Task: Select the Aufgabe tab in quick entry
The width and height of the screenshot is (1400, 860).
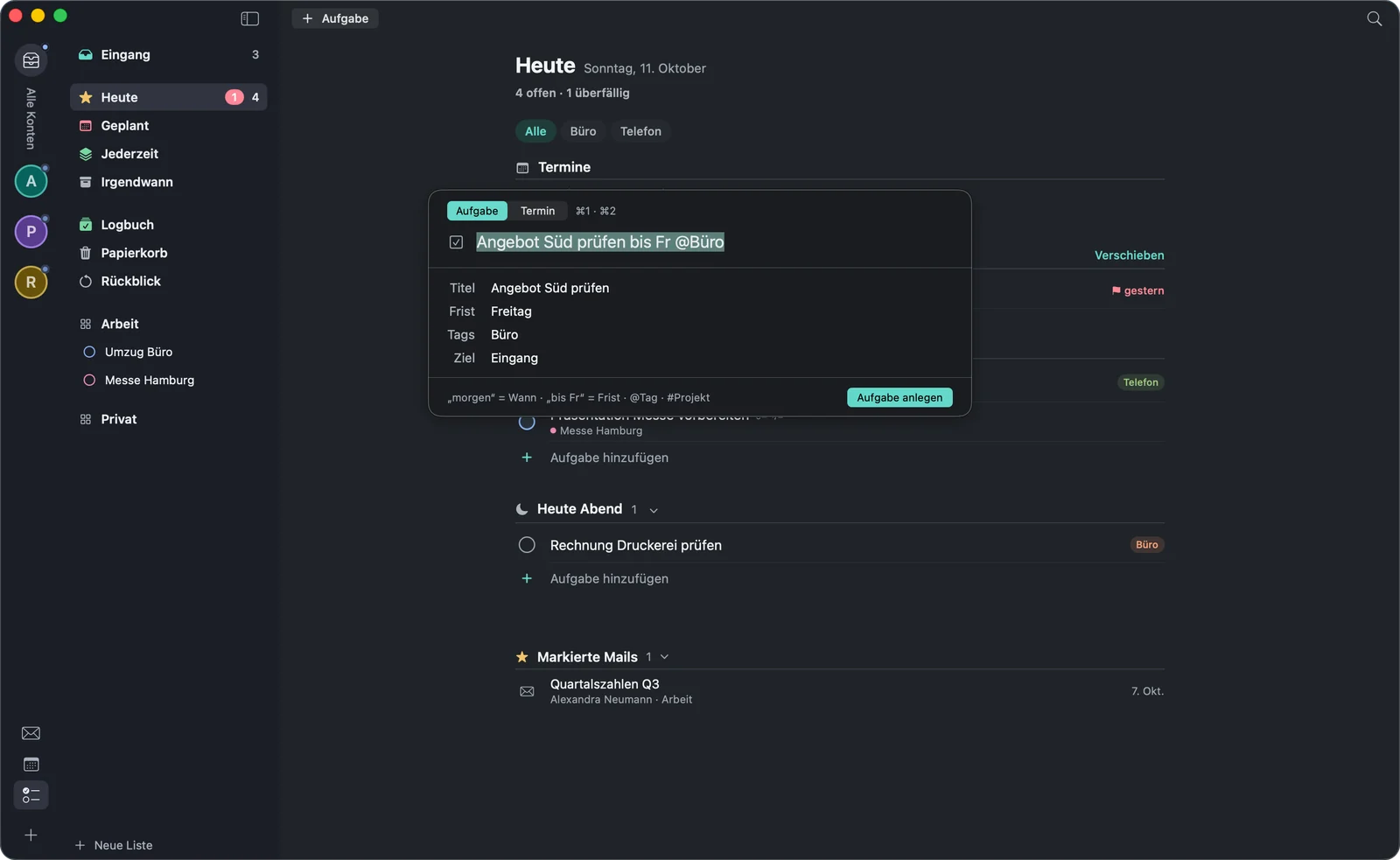Action: click(477, 211)
